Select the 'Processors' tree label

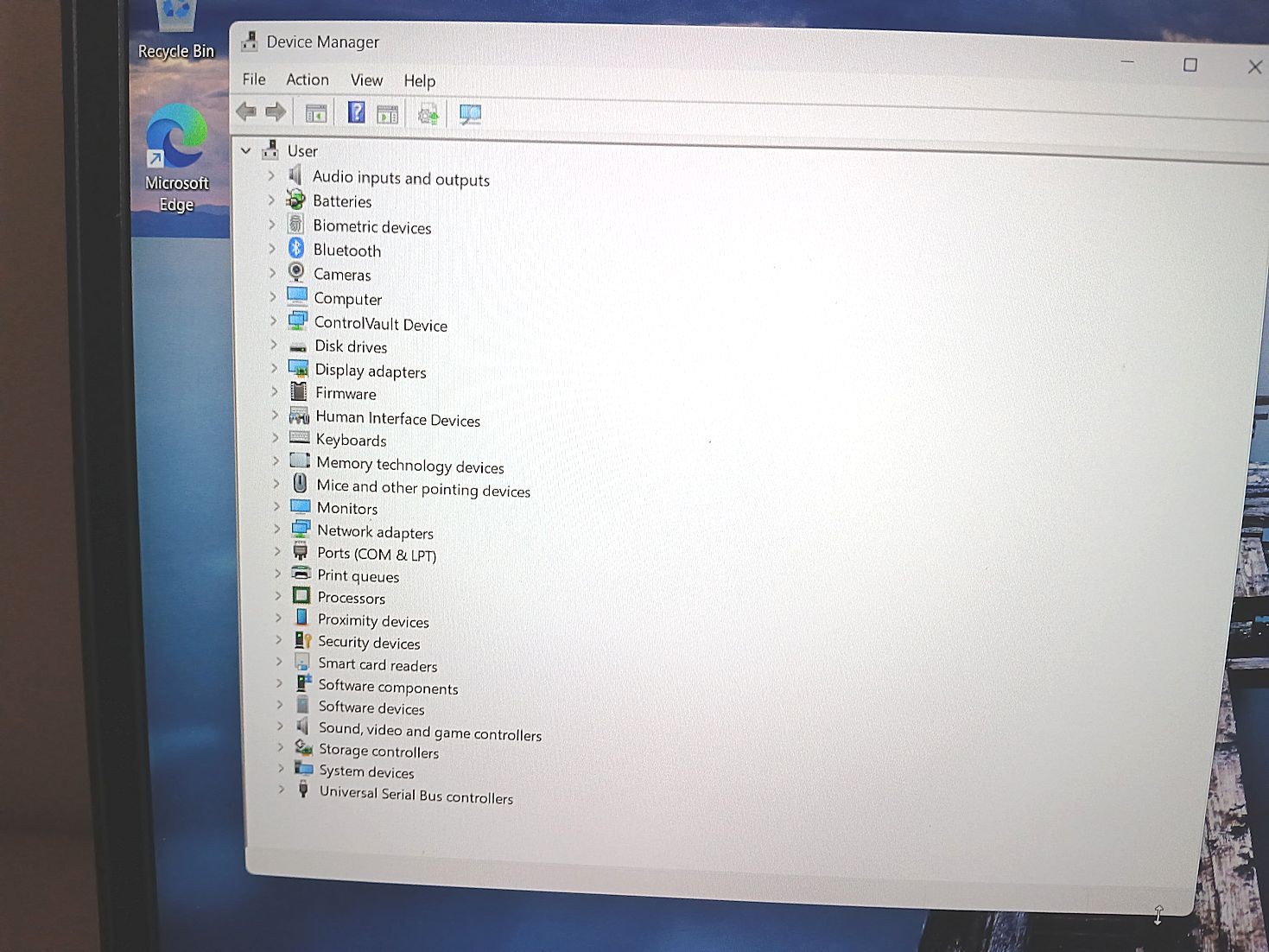point(352,598)
